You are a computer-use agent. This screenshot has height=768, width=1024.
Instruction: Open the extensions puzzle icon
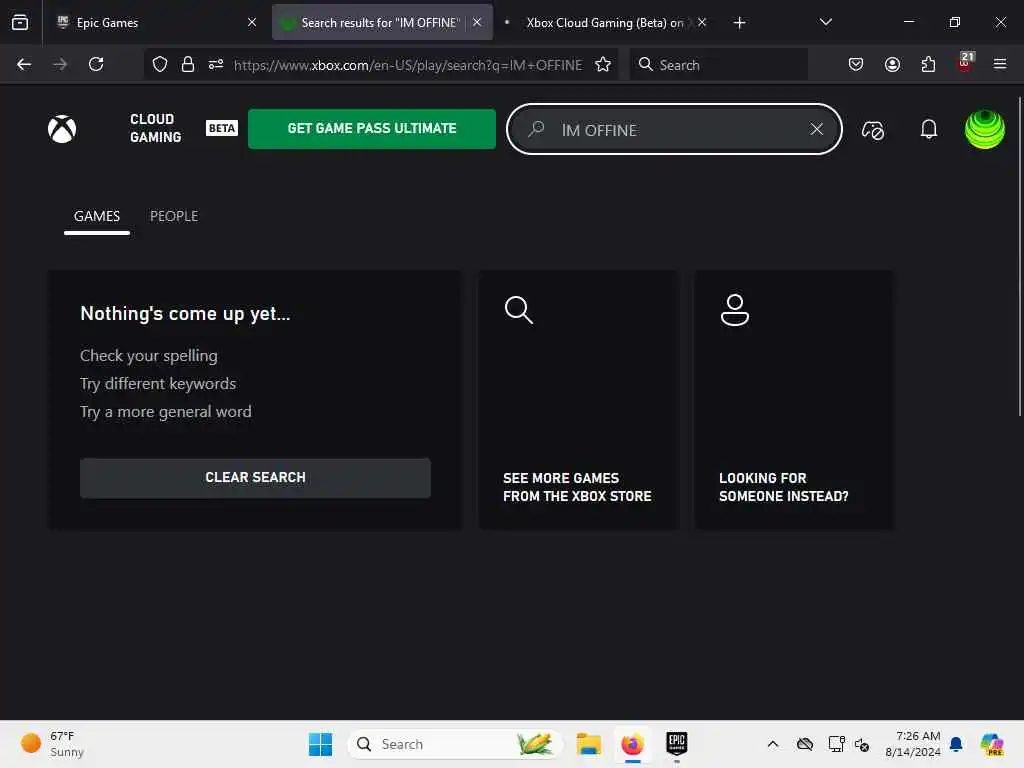(928, 64)
